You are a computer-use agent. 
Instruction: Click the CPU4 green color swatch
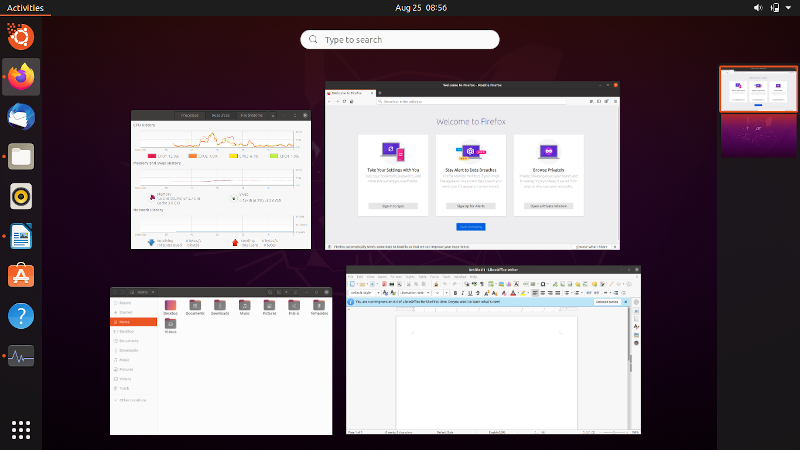pos(273,156)
